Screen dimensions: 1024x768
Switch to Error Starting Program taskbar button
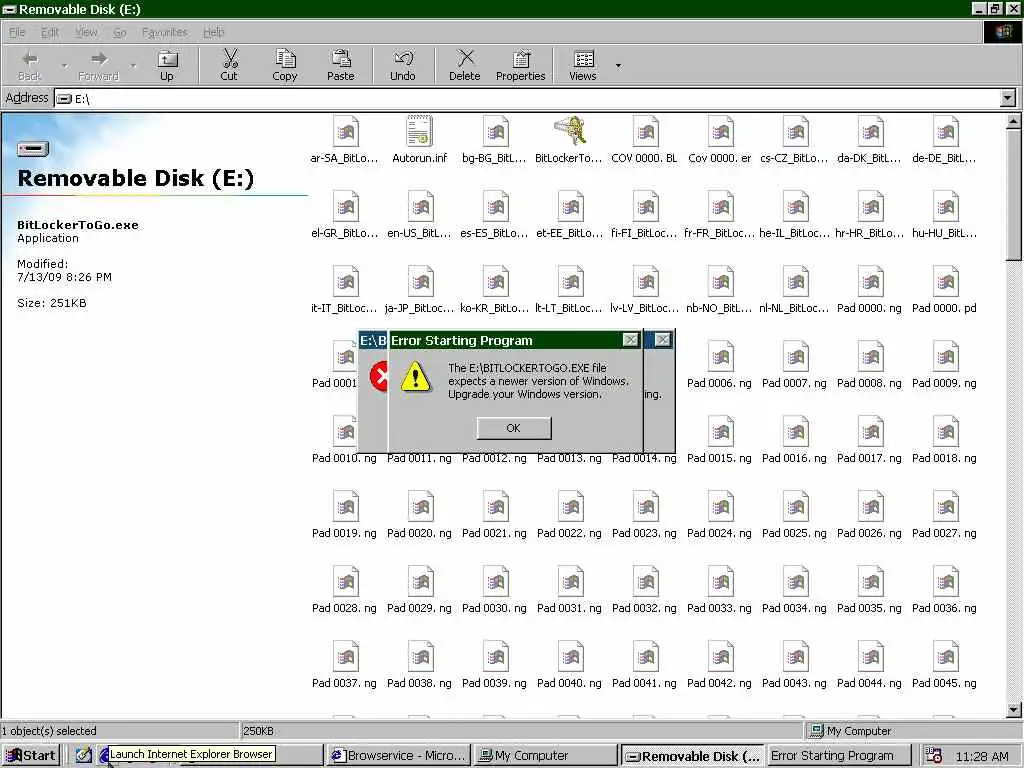click(x=839, y=756)
